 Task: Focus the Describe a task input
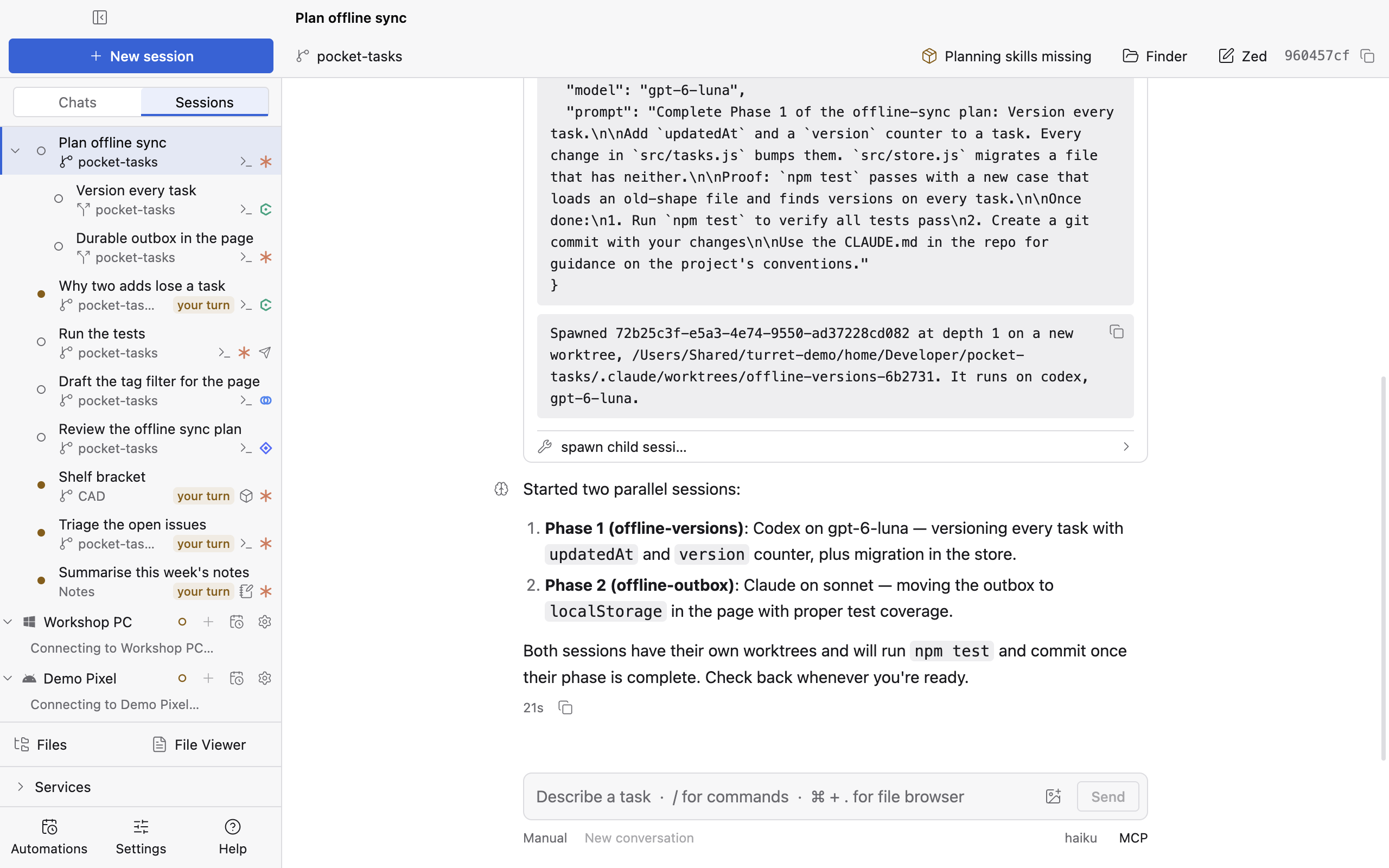coord(783,796)
